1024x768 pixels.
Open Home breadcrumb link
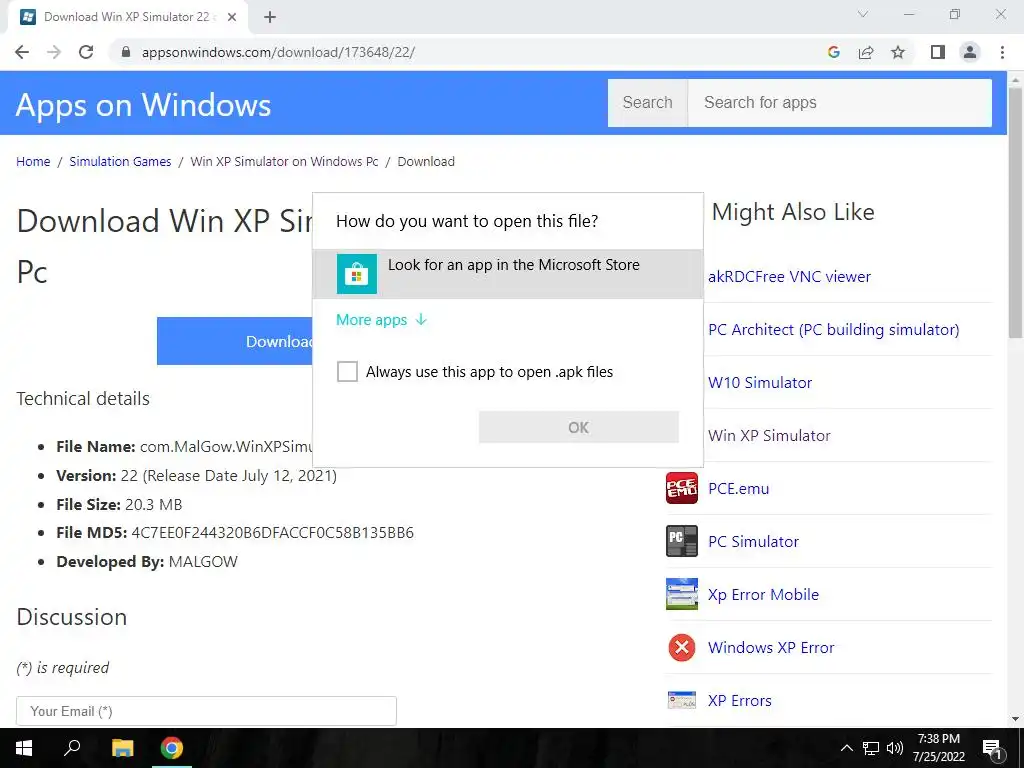[33, 161]
